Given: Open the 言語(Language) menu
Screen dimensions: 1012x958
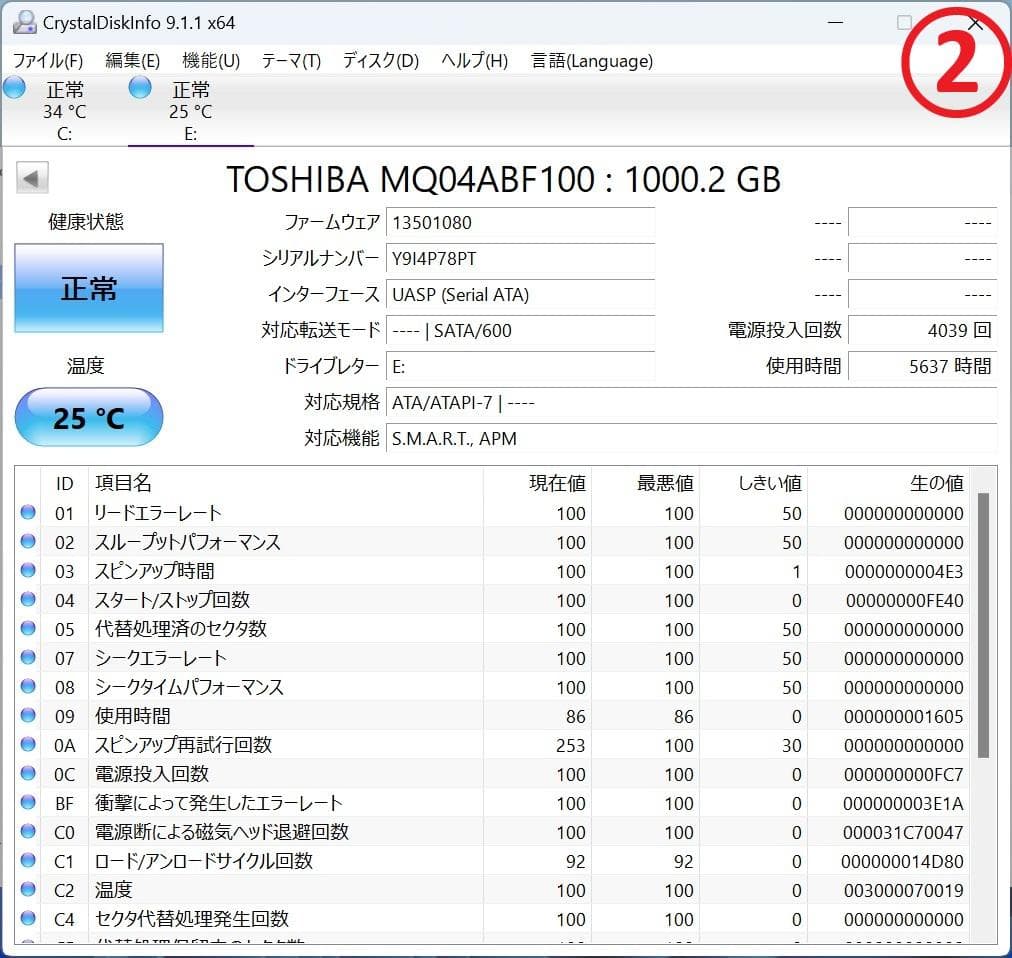Looking at the screenshot, I should pos(590,61).
